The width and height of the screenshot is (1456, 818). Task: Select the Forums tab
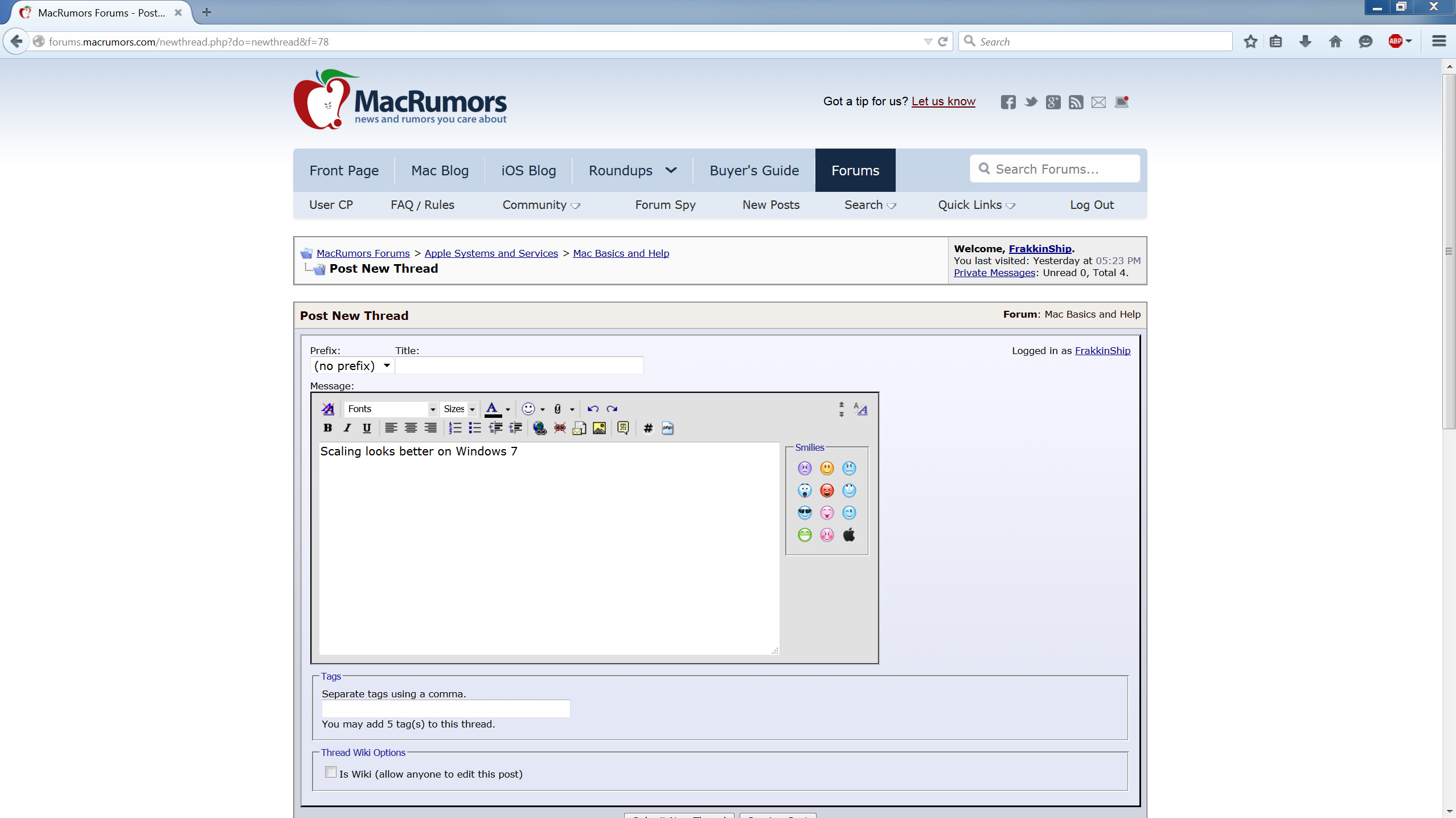click(855, 170)
